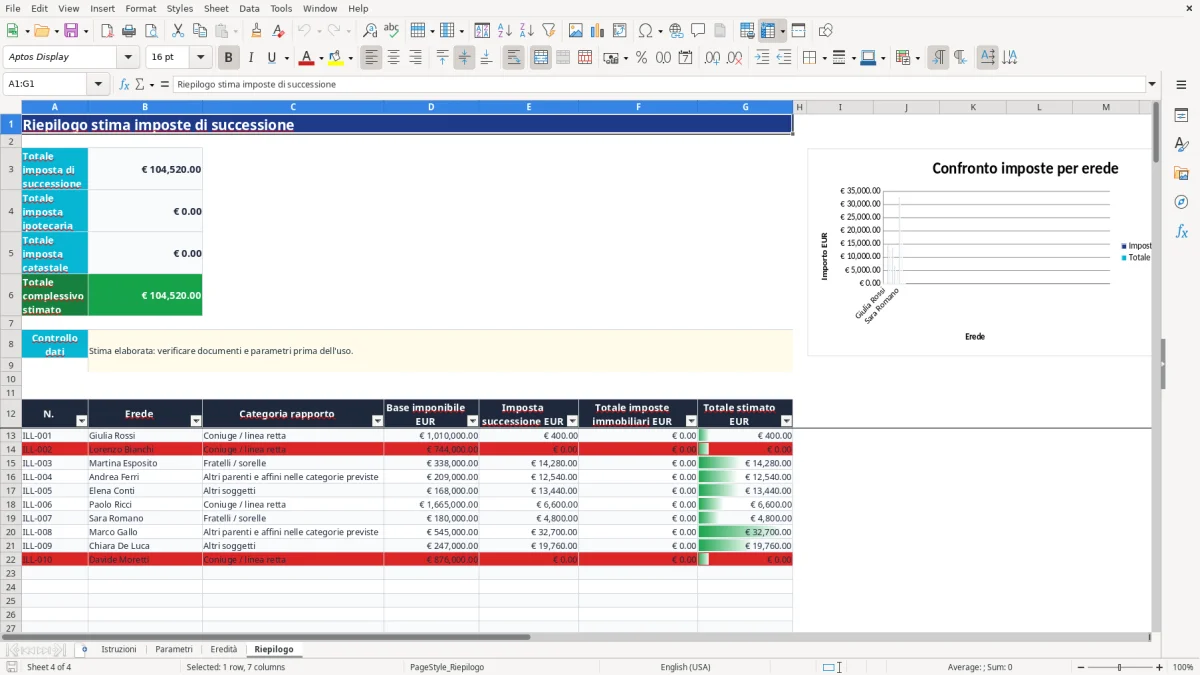Open the Data menu
Viewport: 1200px width, 675px height.
[249, 8]
